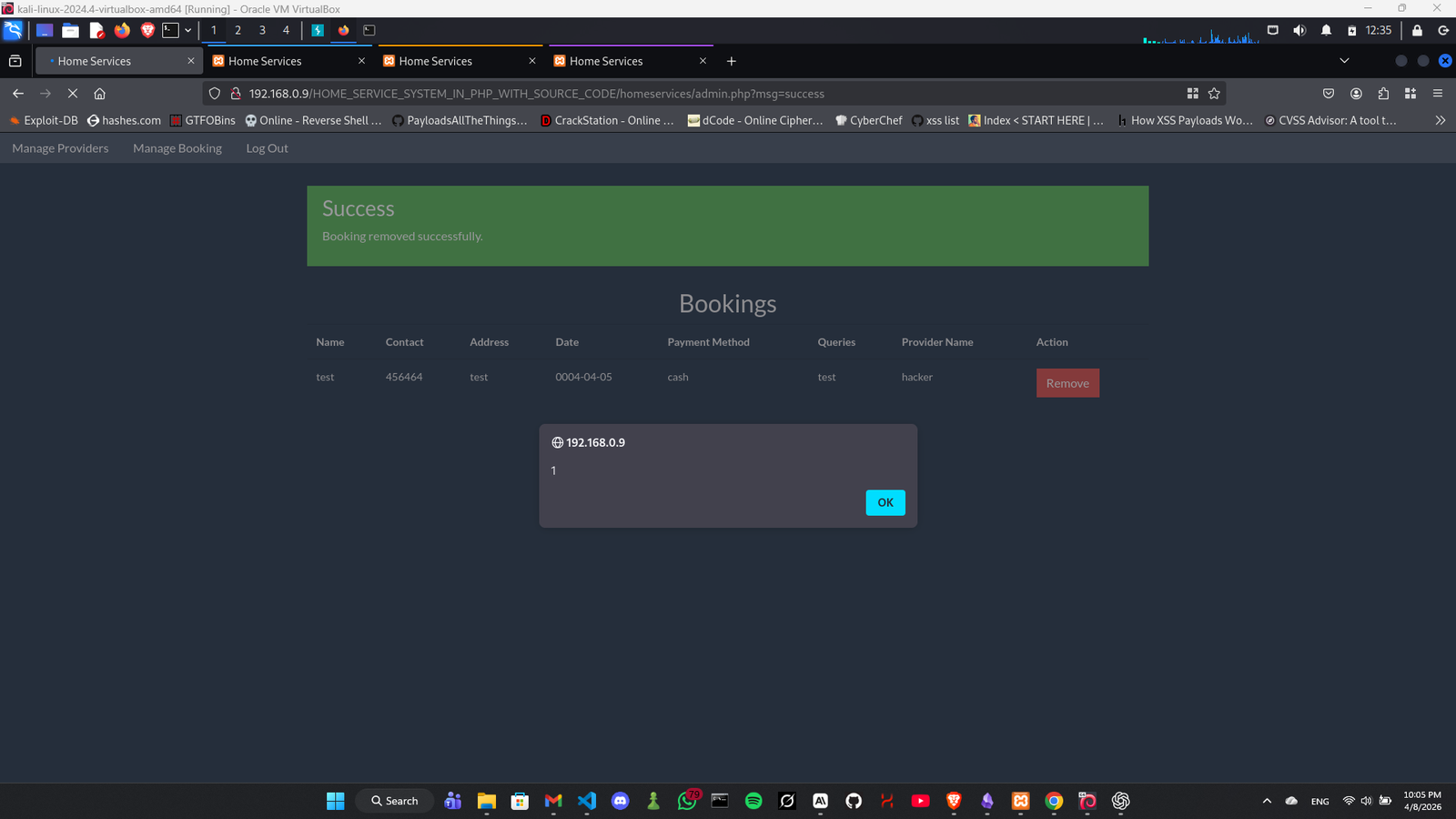Click the Kali log out icon beside the padlock

click(1443, 30)
